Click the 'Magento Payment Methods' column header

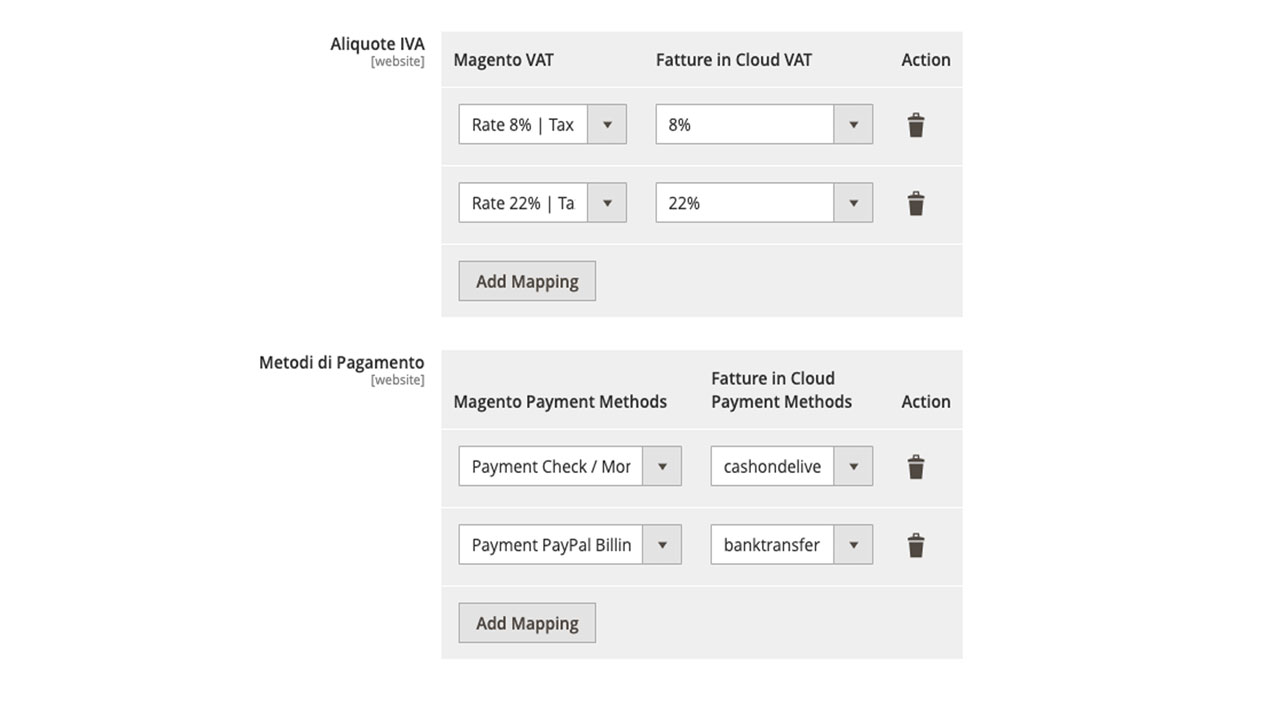pyautogui.click(x=560, y=402)
